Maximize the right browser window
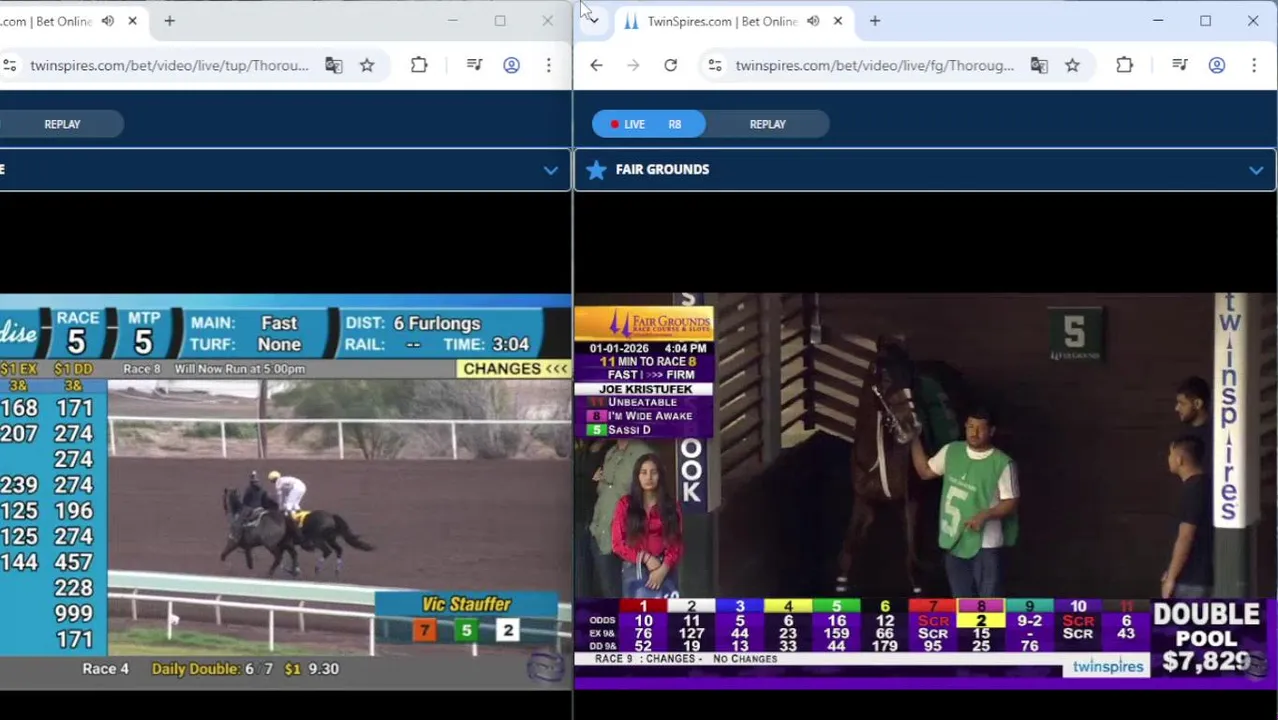Viewport: 1278px width, 720px height. pos(1205,21)
